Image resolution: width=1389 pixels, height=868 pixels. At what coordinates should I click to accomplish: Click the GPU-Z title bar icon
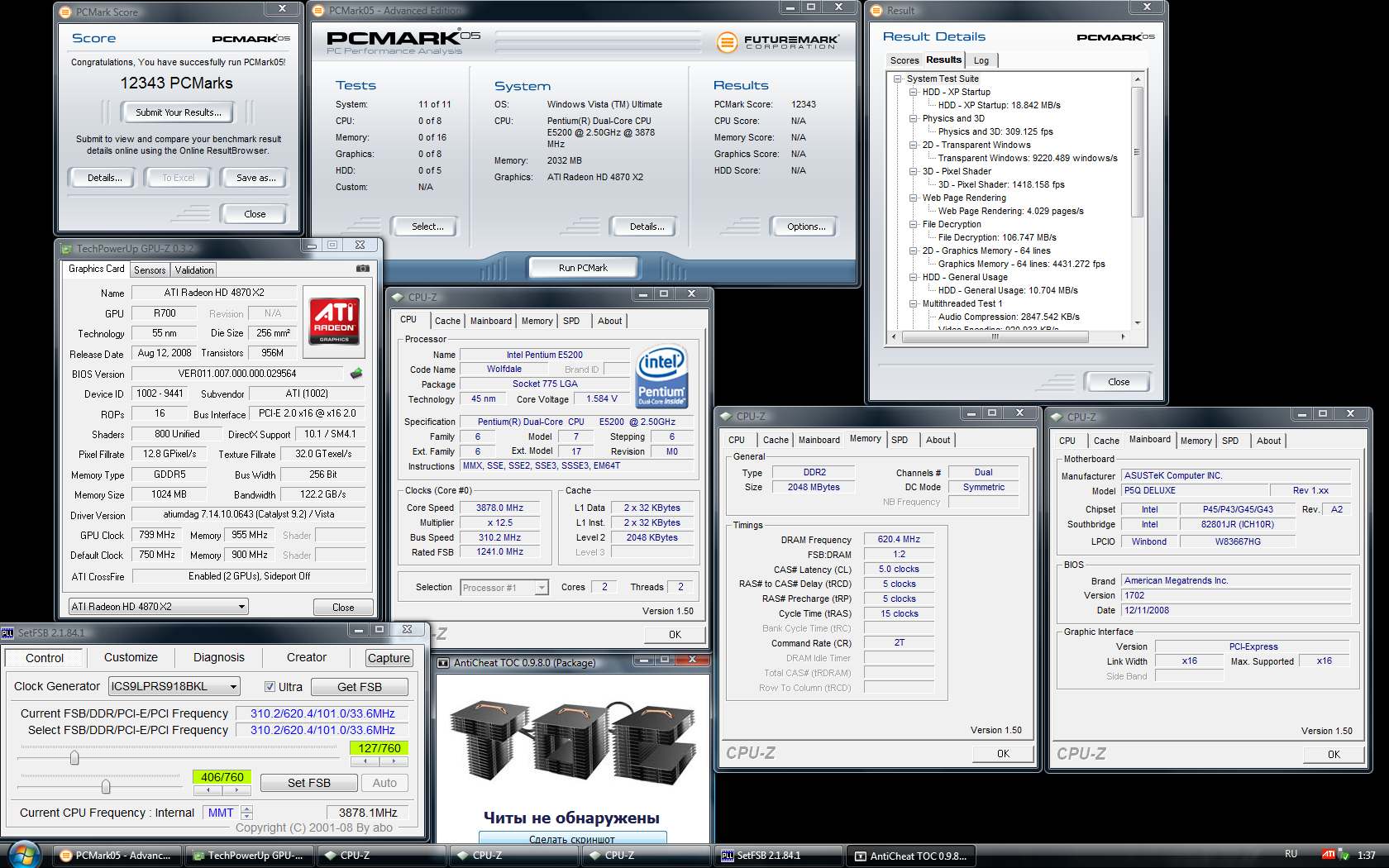pos(67,248)
